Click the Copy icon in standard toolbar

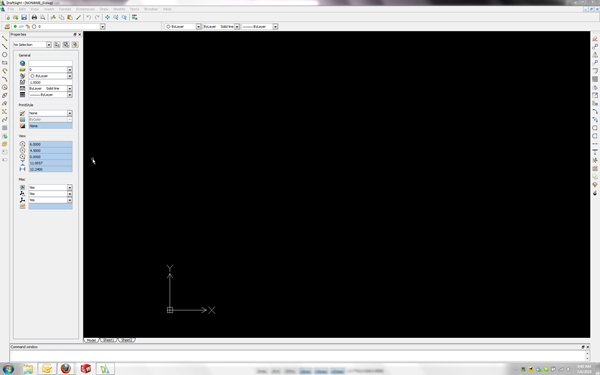coord(61,17)
